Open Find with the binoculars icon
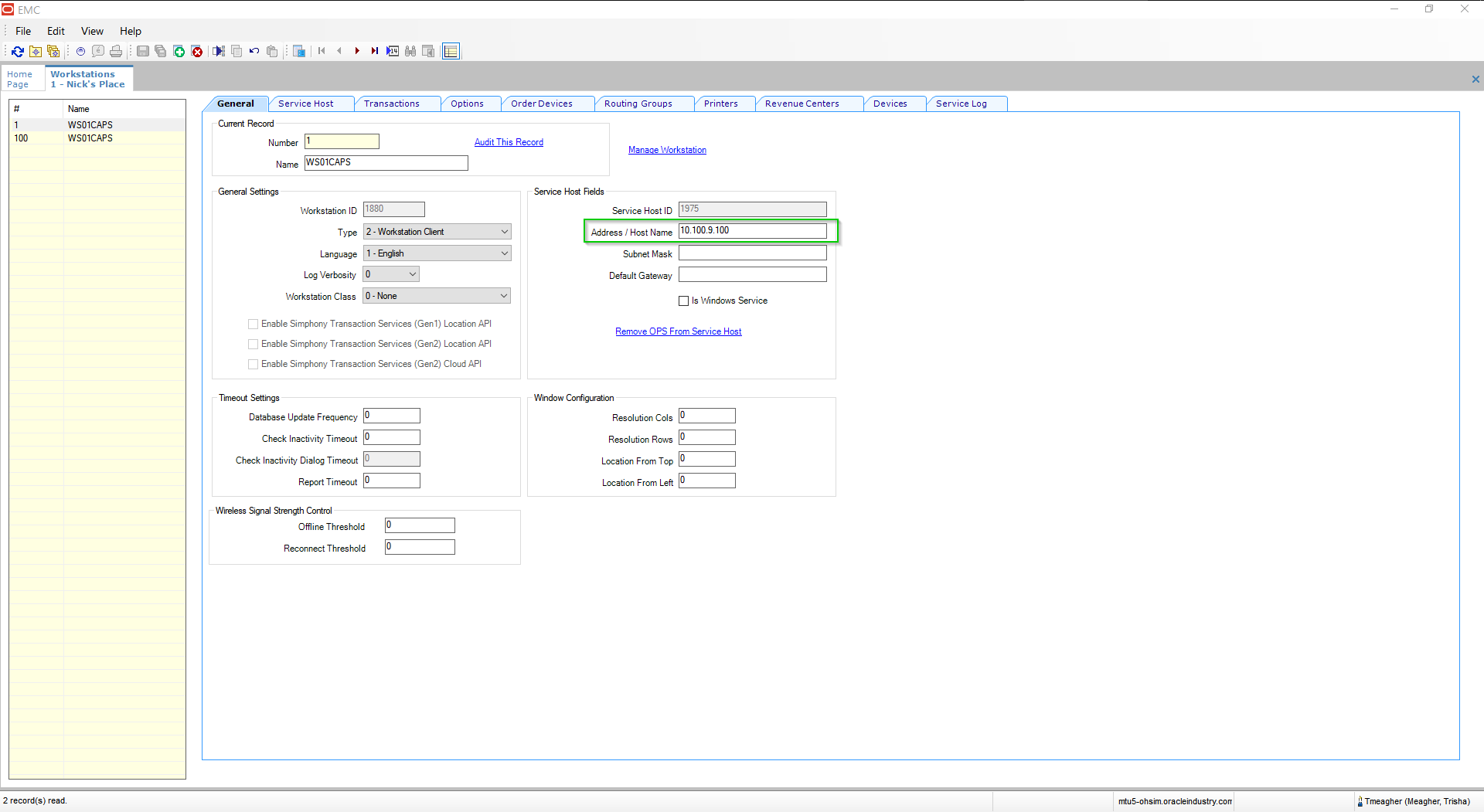 [410, 51]
